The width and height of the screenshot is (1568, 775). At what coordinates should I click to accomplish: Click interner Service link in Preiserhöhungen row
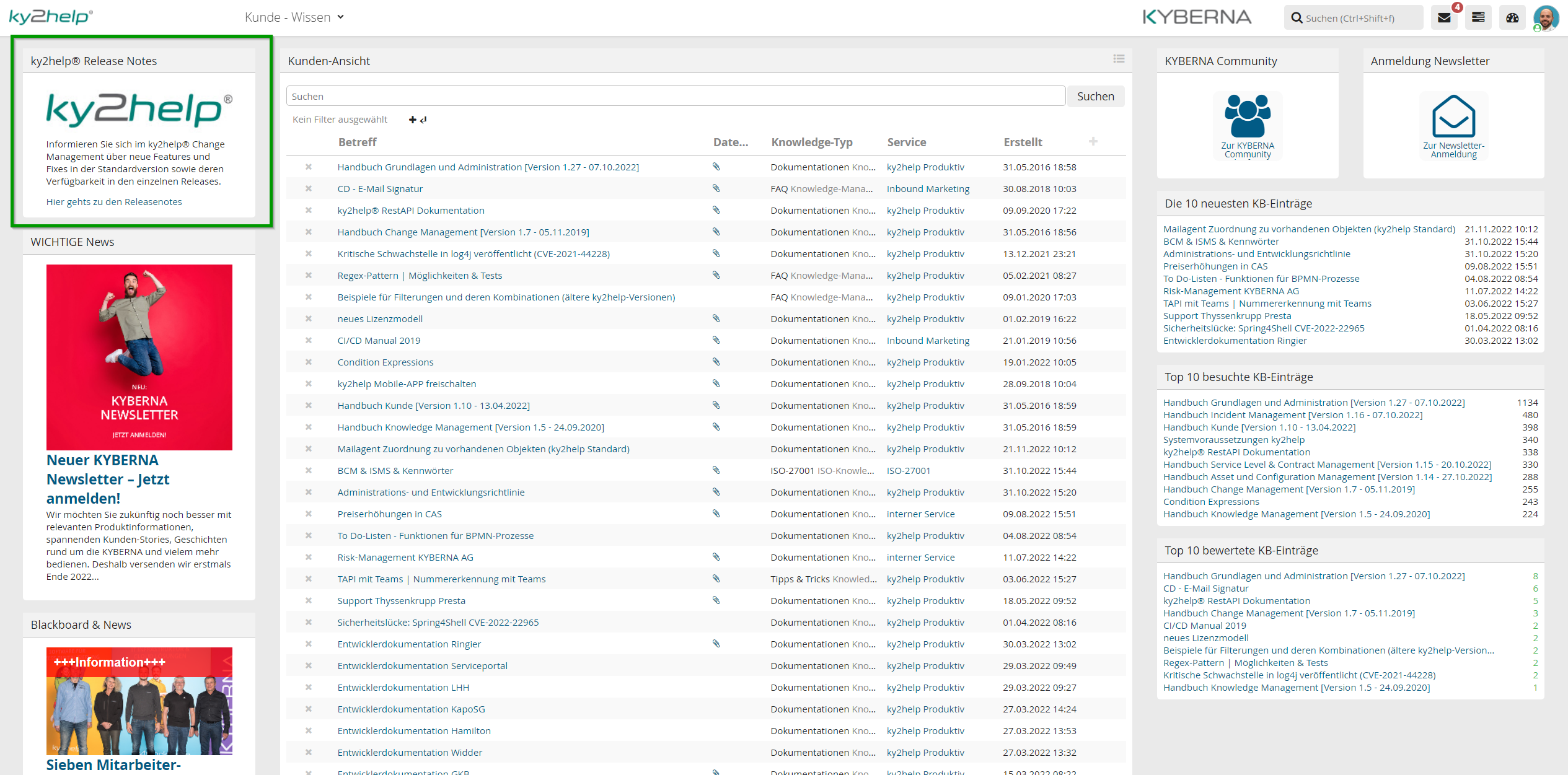(x=920, y=514)
